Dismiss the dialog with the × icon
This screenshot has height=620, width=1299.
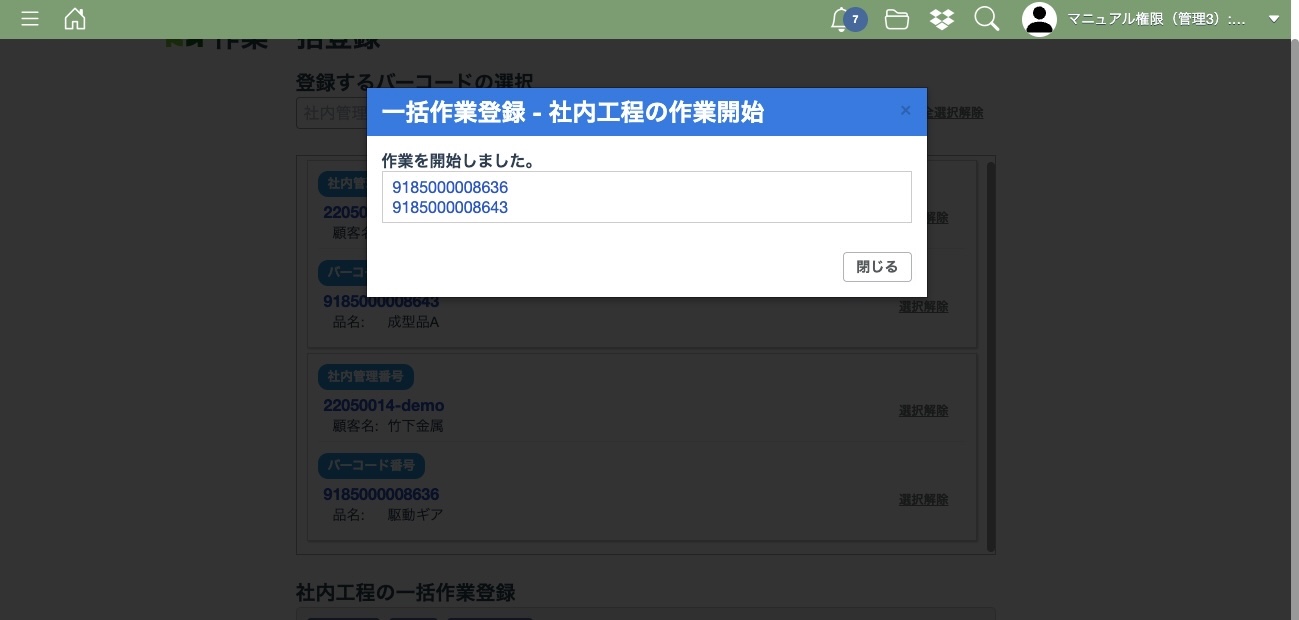(905, 111)
